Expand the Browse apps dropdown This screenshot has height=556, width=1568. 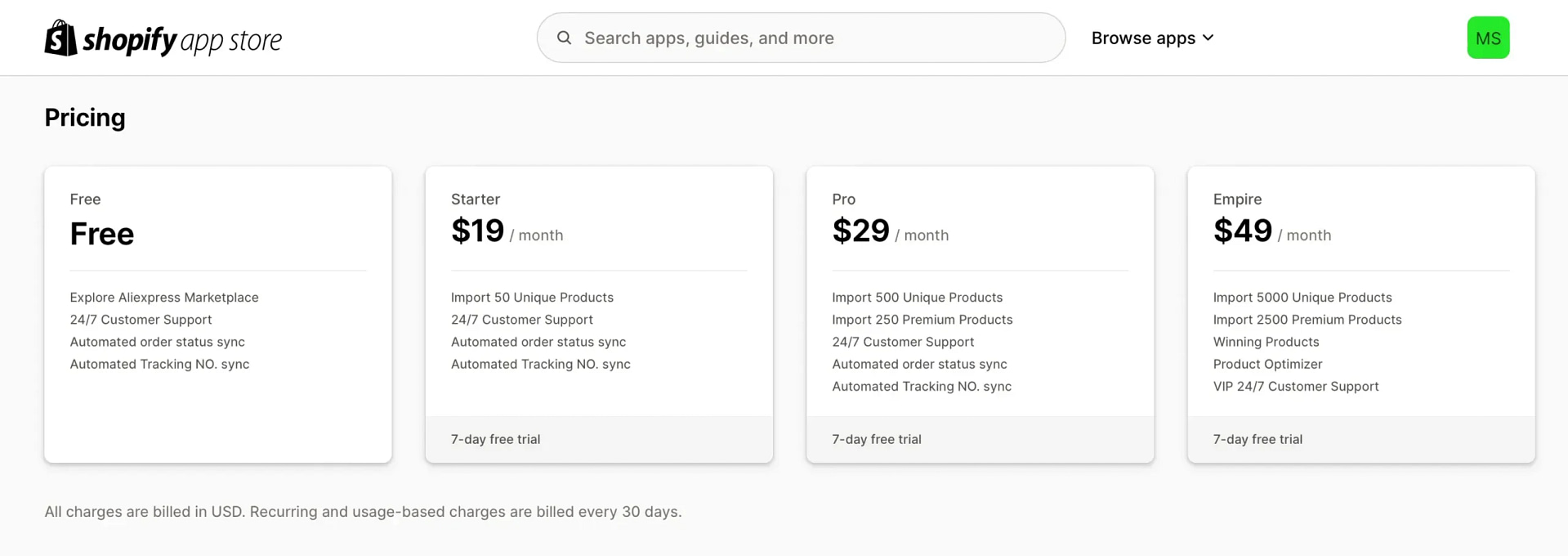pyautogui.click(x=1152, y=38)
